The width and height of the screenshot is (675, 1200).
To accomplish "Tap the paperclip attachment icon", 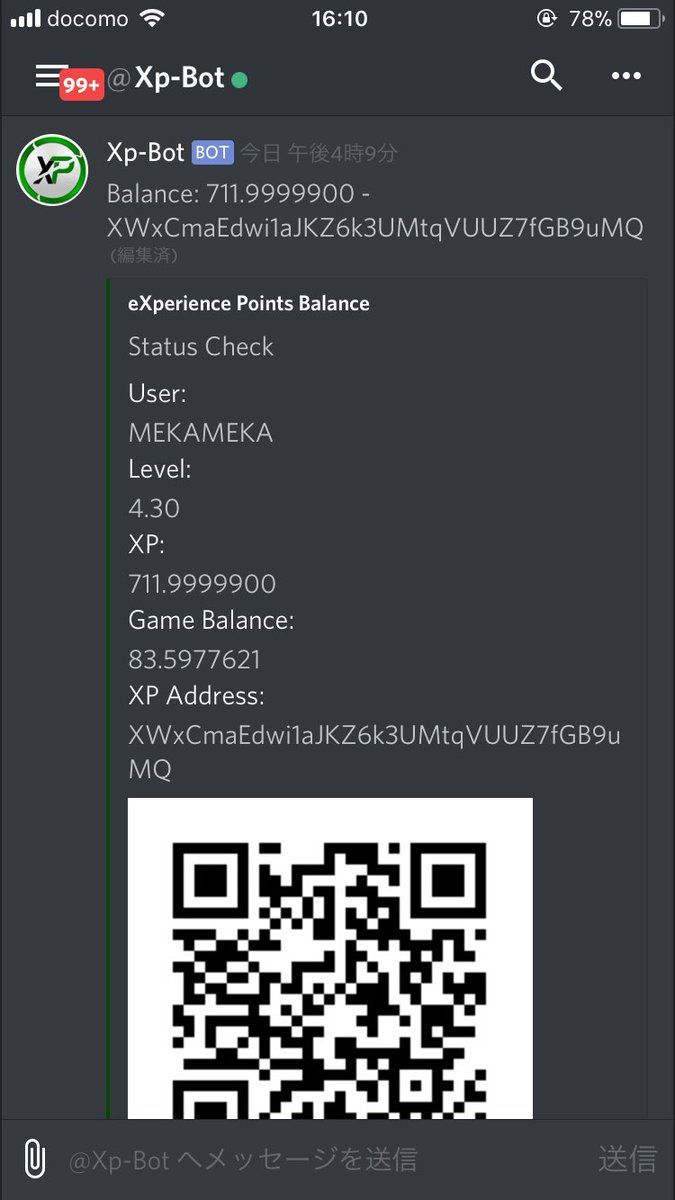I will [34, 1159].
